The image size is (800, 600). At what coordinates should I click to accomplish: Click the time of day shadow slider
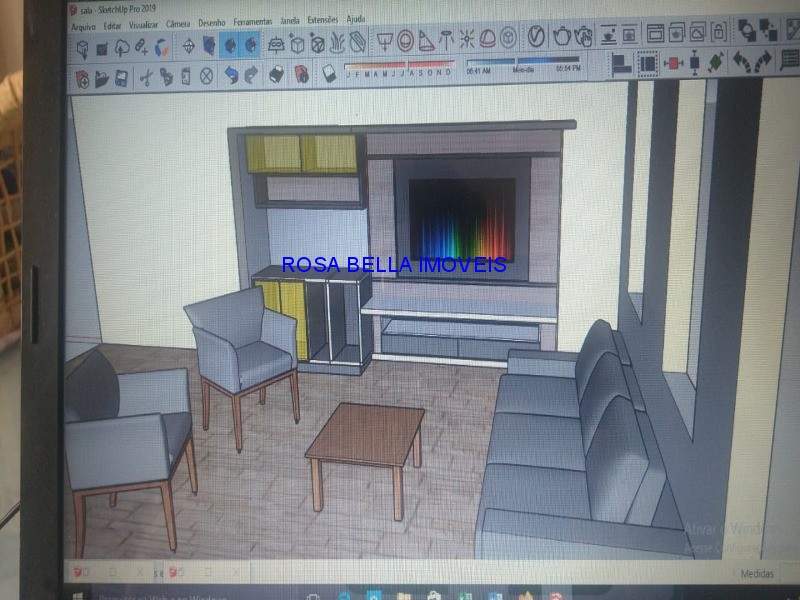523,61
